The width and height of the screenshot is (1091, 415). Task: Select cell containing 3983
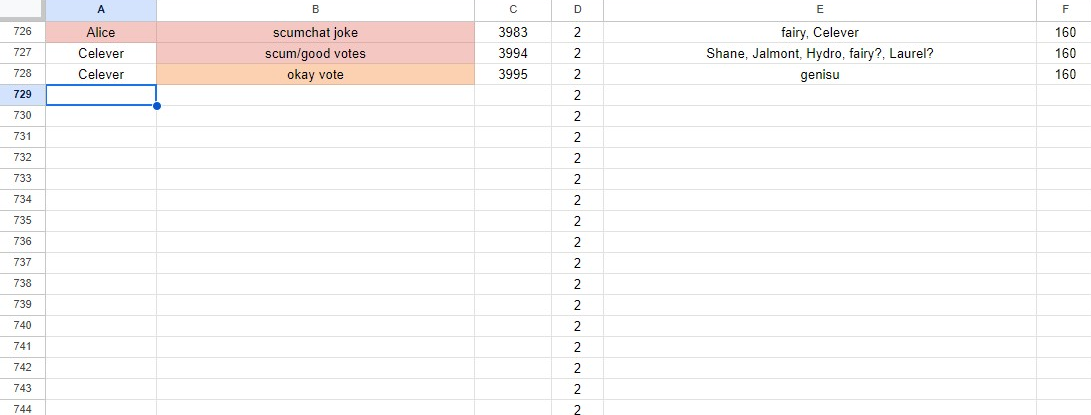pyautogui.click(x=513, y=33)
